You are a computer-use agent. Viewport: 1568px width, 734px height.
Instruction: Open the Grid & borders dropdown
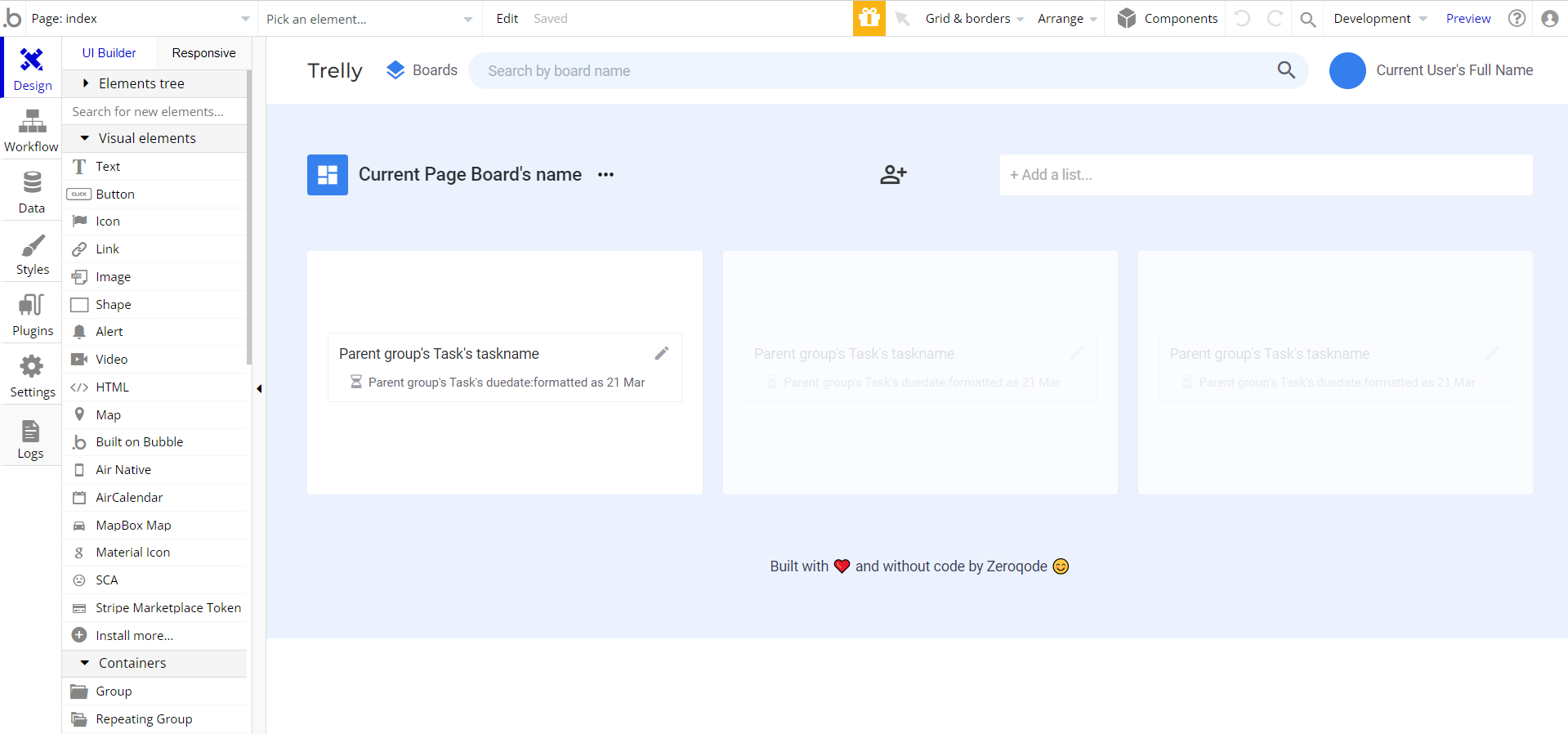974,18
